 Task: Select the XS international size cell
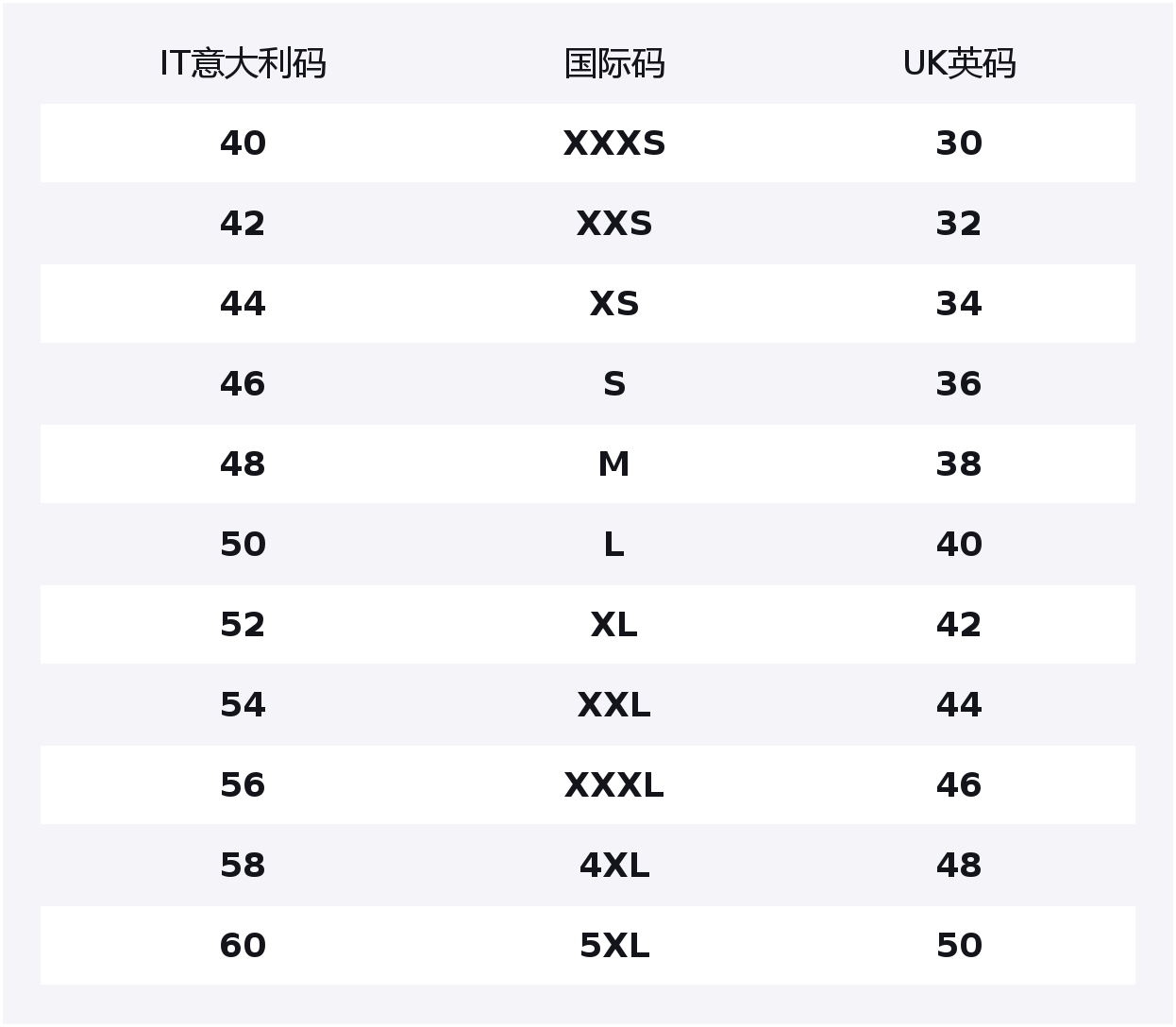tap(614, 304)
